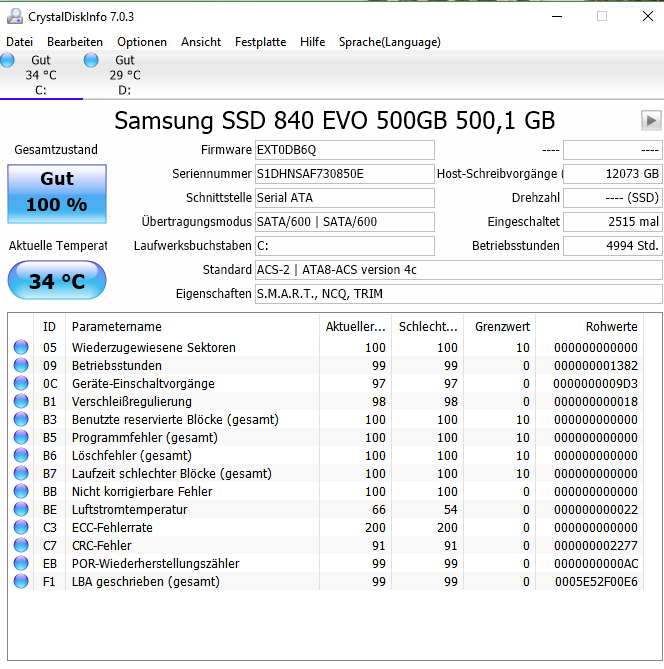Image resolution: width=664 pixels, height=669 pixels.
Task: Click status orb for Benutzte reservierte Blöcke
Action: [21, 419]
